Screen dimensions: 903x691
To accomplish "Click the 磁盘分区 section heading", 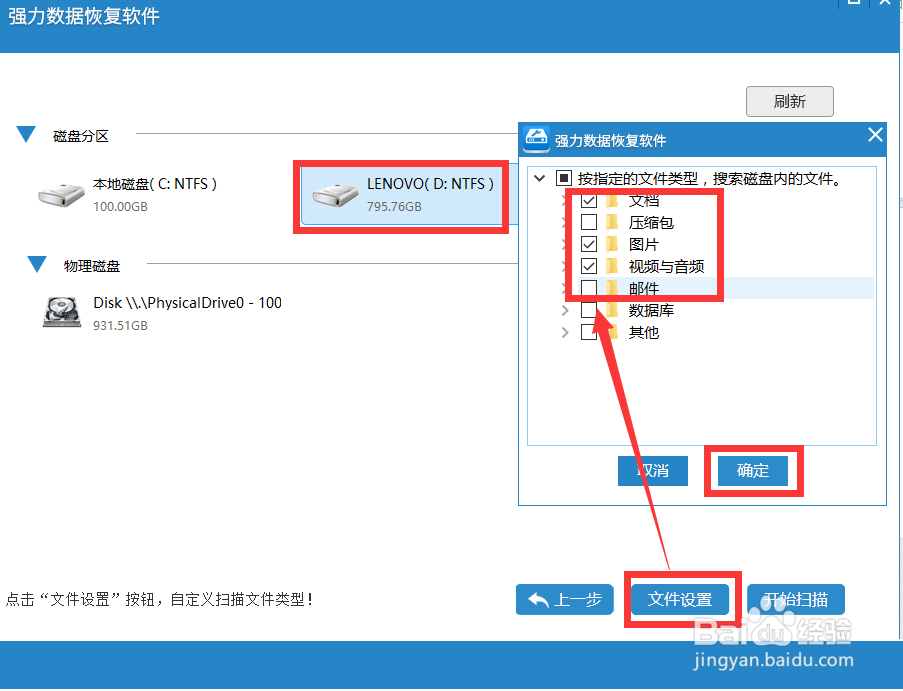I will pos(81,136).
